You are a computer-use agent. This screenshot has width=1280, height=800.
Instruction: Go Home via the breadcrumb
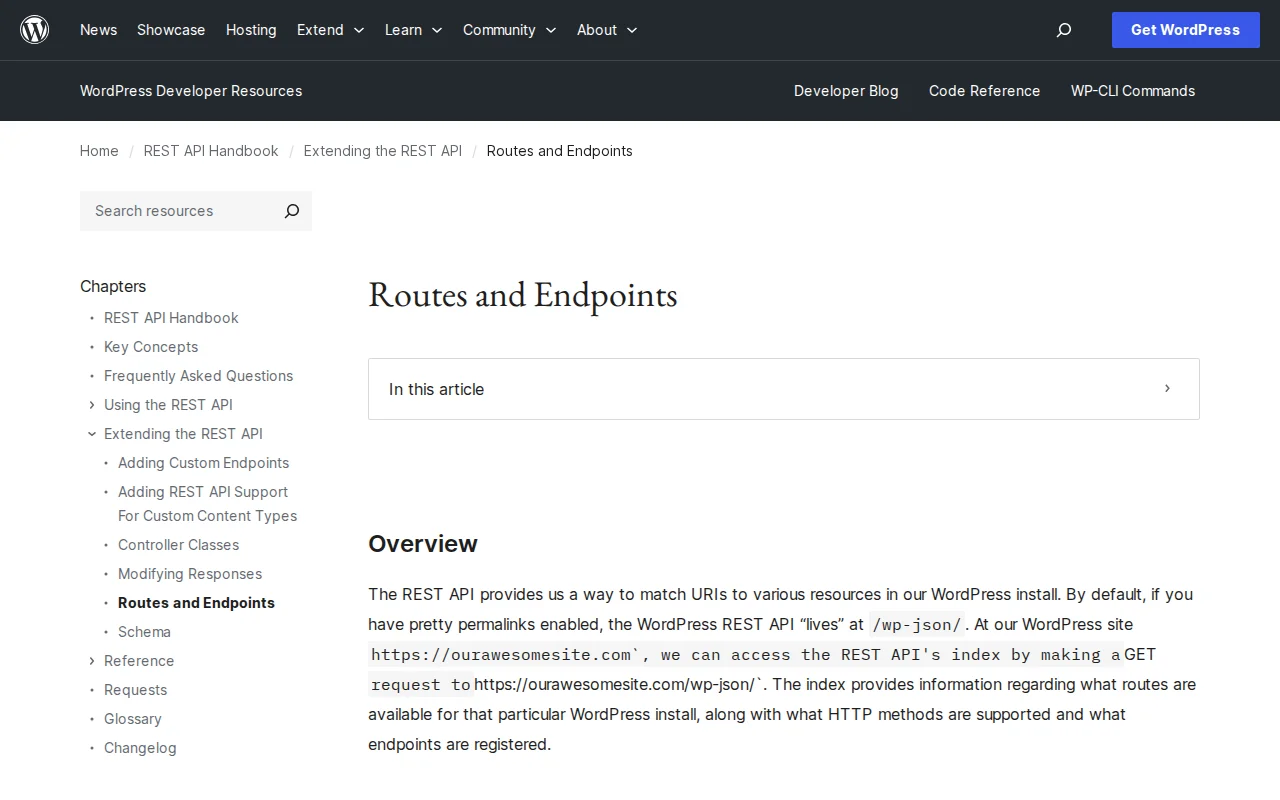click(99, 151)
